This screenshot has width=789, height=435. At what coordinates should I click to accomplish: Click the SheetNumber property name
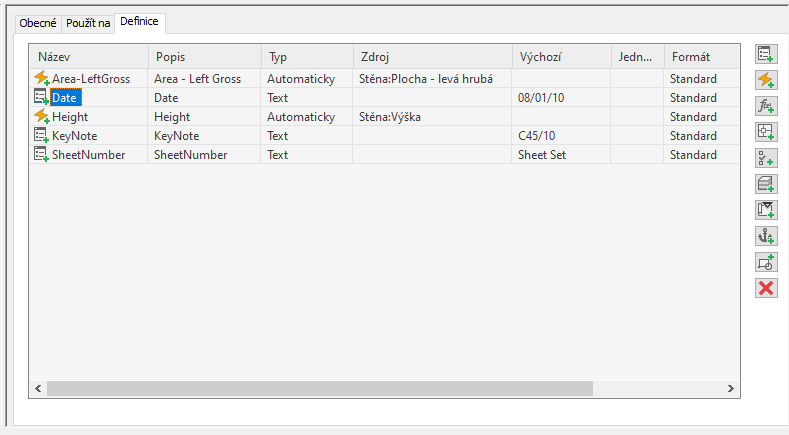click(88, 155)
